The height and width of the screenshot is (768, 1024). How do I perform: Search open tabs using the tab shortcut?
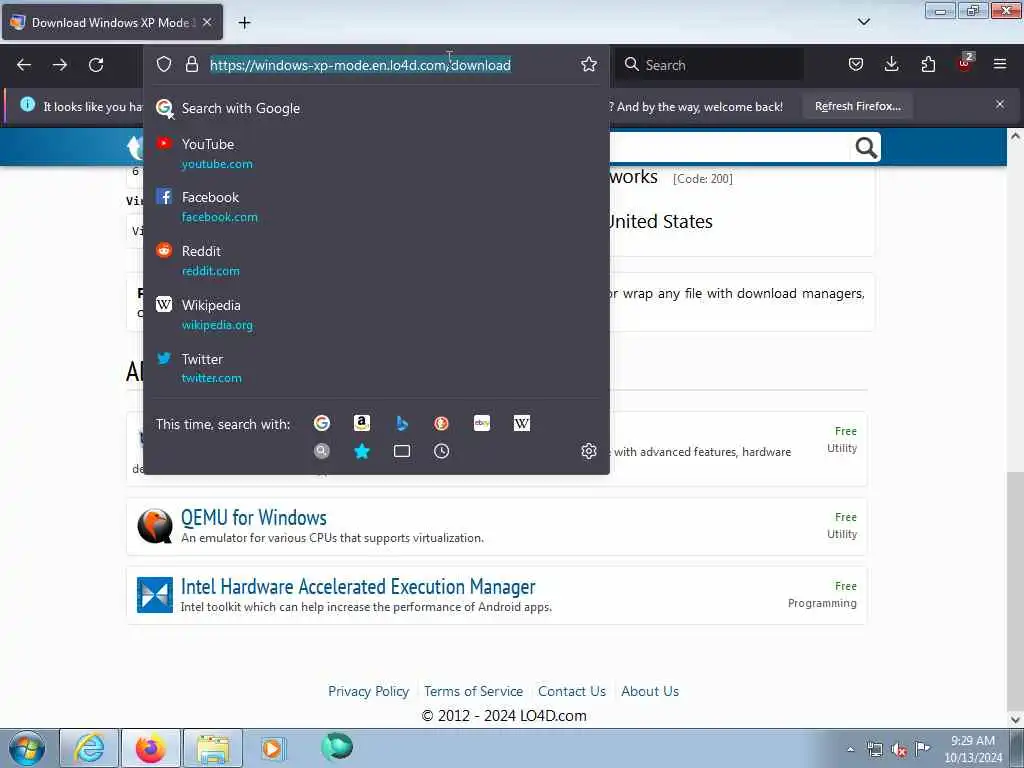click(402, 451)
